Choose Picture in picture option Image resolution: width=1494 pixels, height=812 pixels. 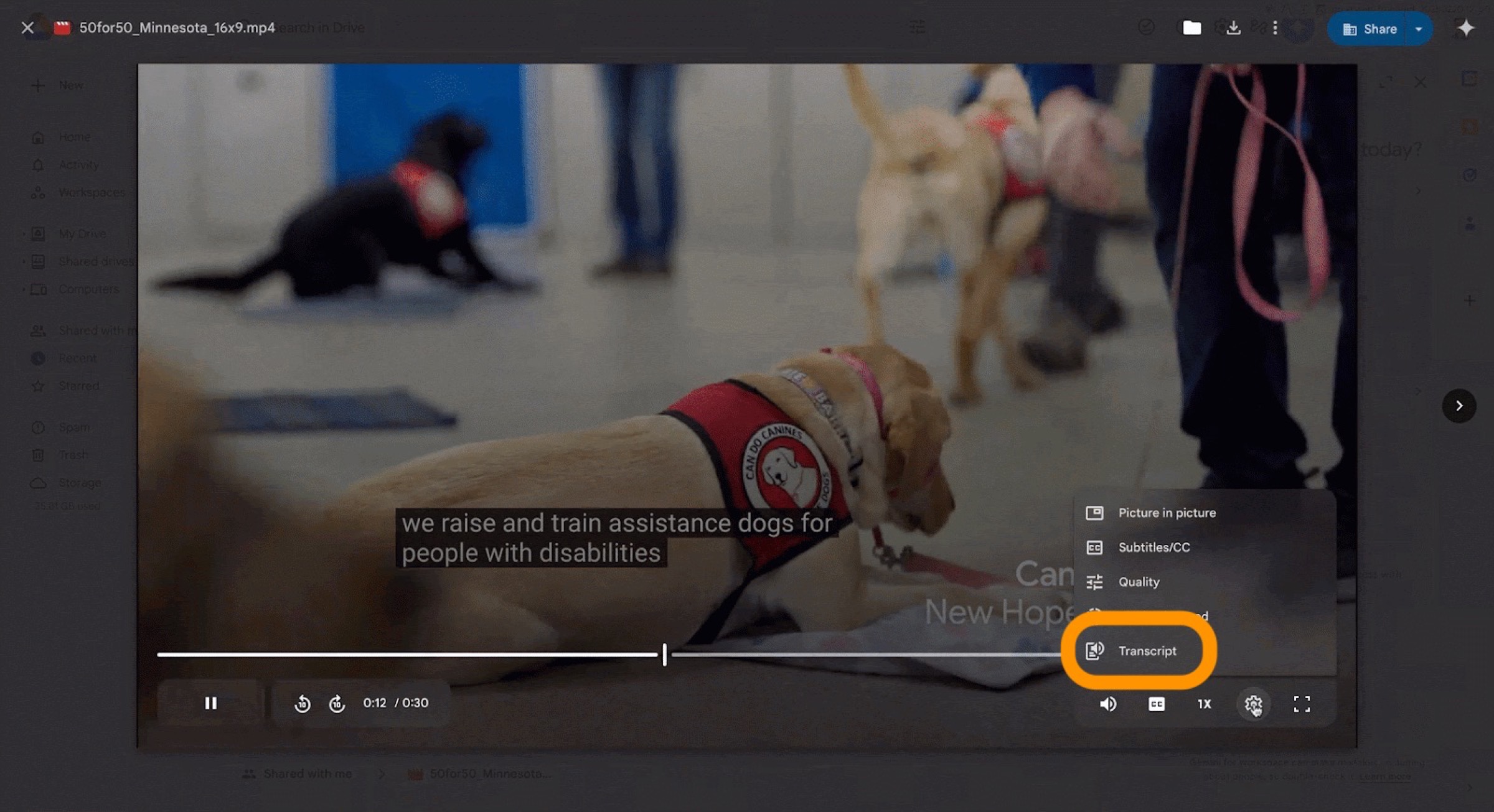(1167, 513)
